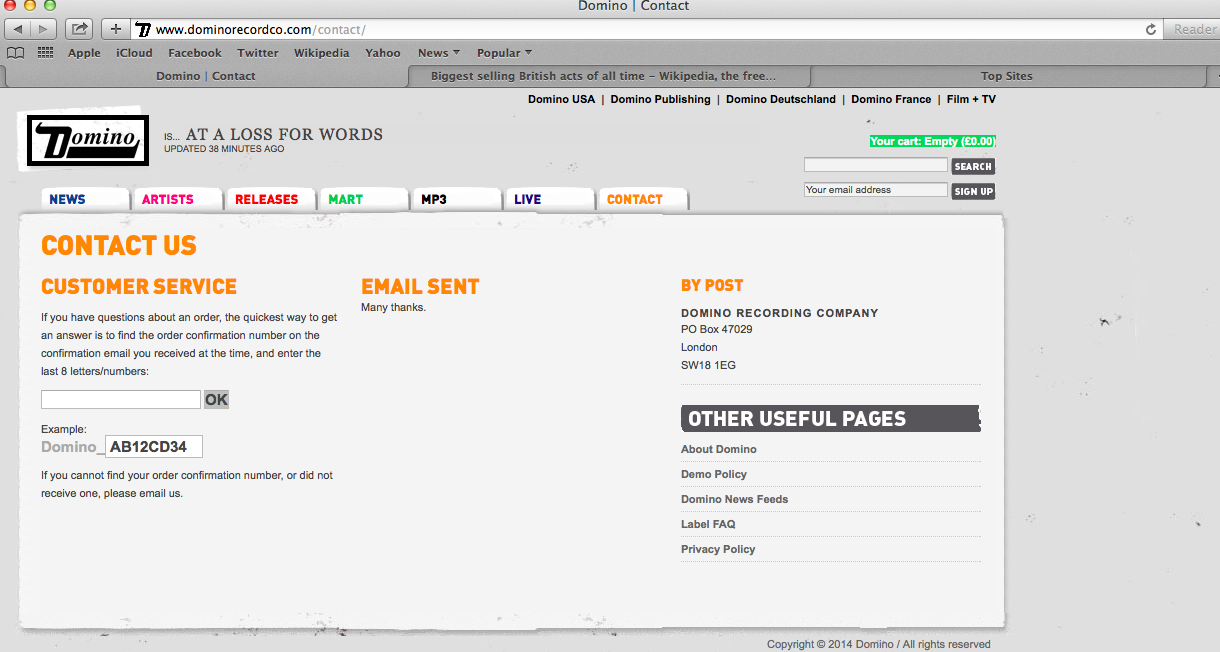Click UPDATED 38 MINUTES AGO text
Screen dimensions: 1220x652
click(224, 149)
